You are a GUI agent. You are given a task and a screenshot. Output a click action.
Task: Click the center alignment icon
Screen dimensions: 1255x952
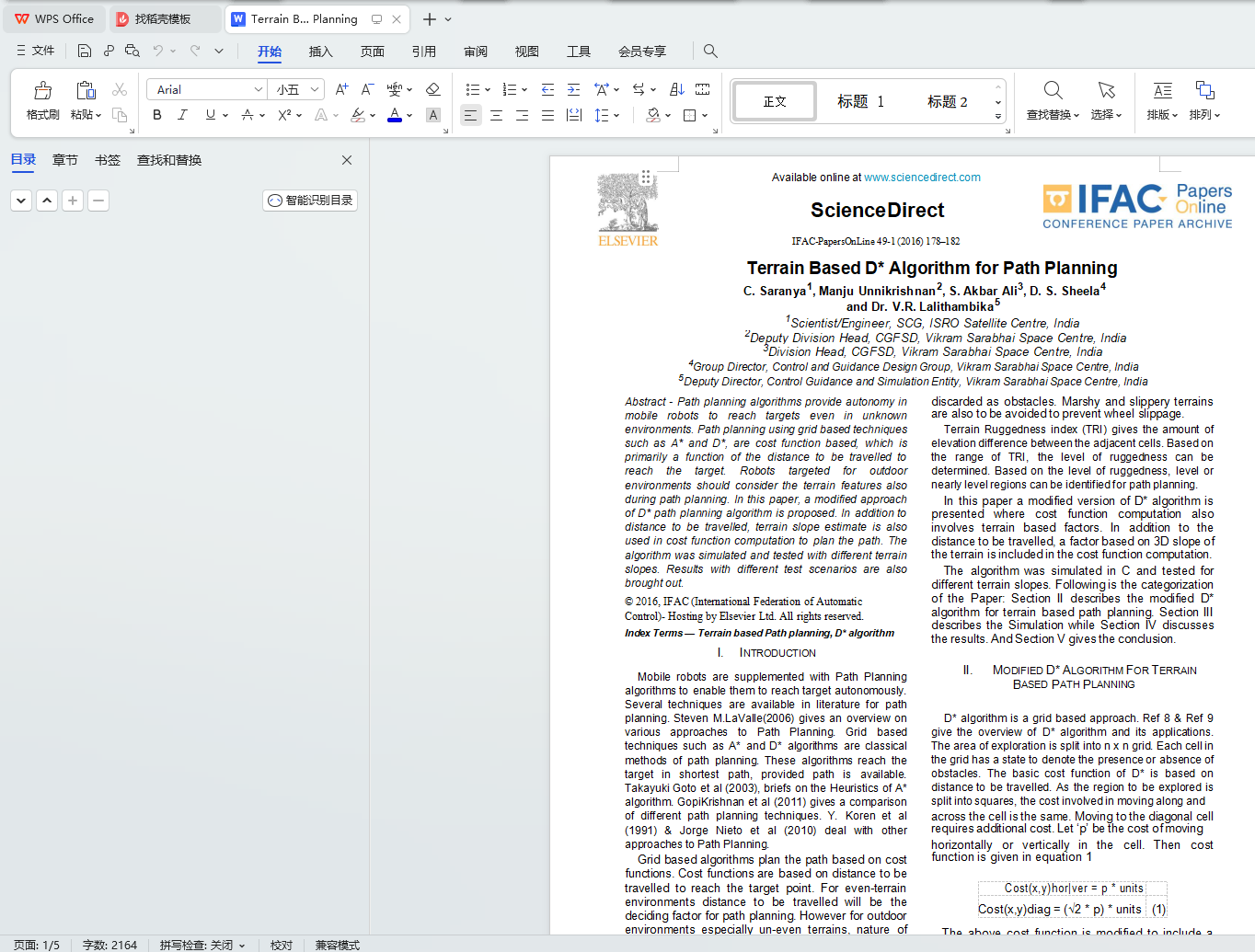click(497, 115)
